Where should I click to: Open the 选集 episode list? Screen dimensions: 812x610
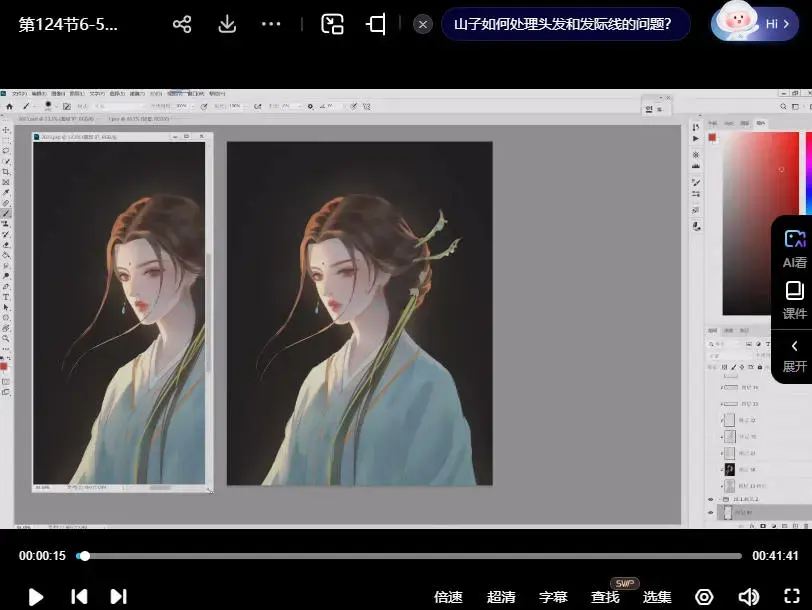pyautogui.click(x=657, y=596)
